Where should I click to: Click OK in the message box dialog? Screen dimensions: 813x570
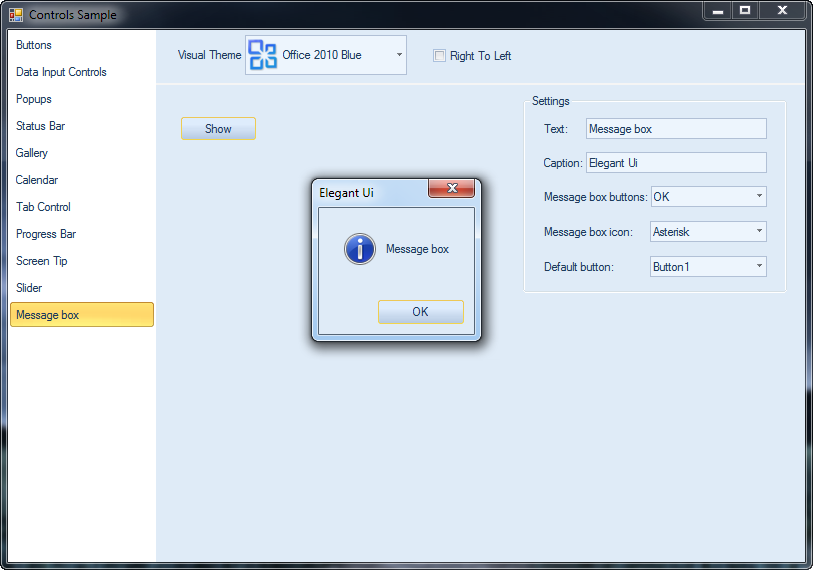[420, 312]
